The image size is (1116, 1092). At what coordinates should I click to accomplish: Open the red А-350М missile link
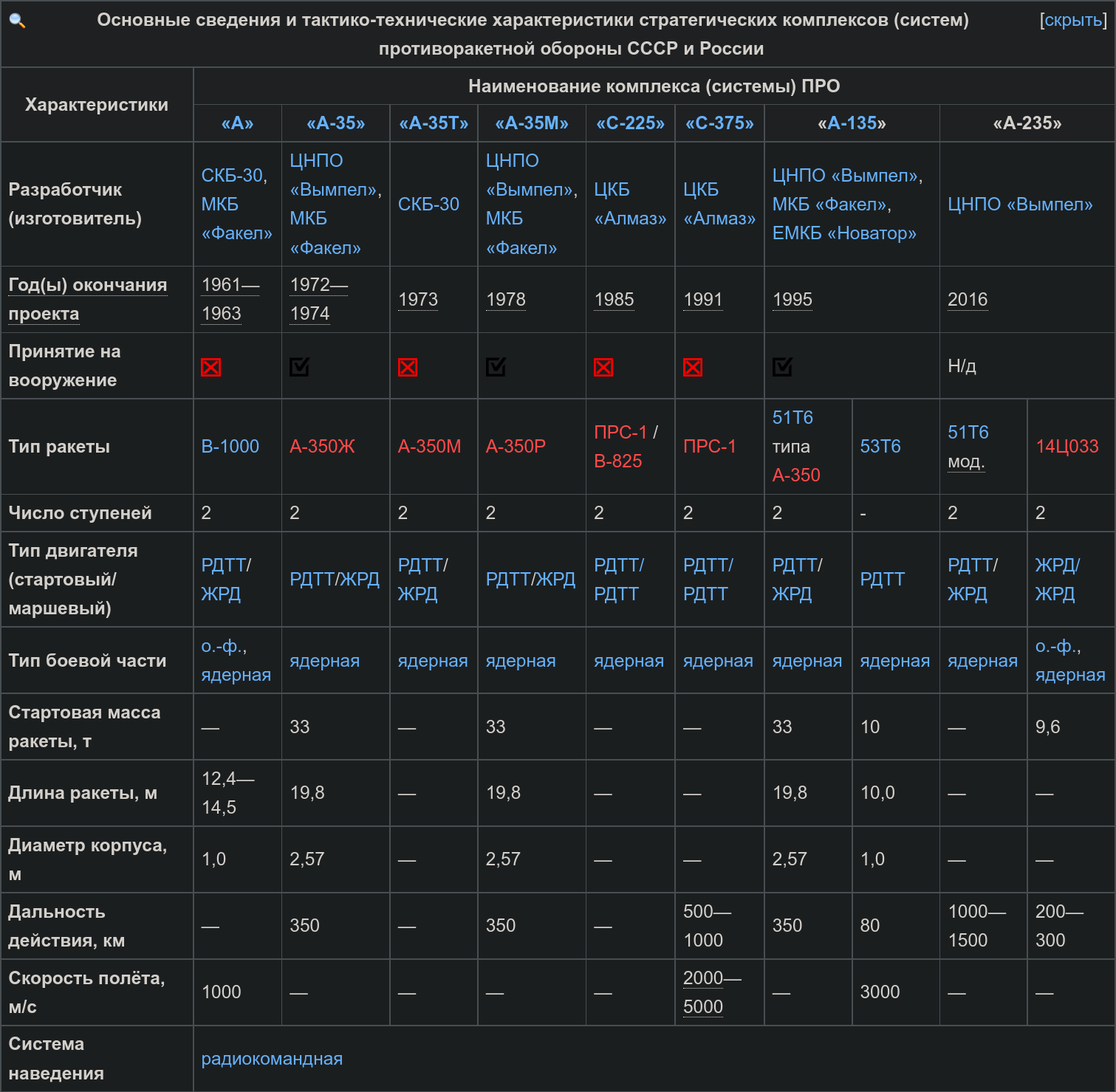pyautogui.click(x=430, y=447)
